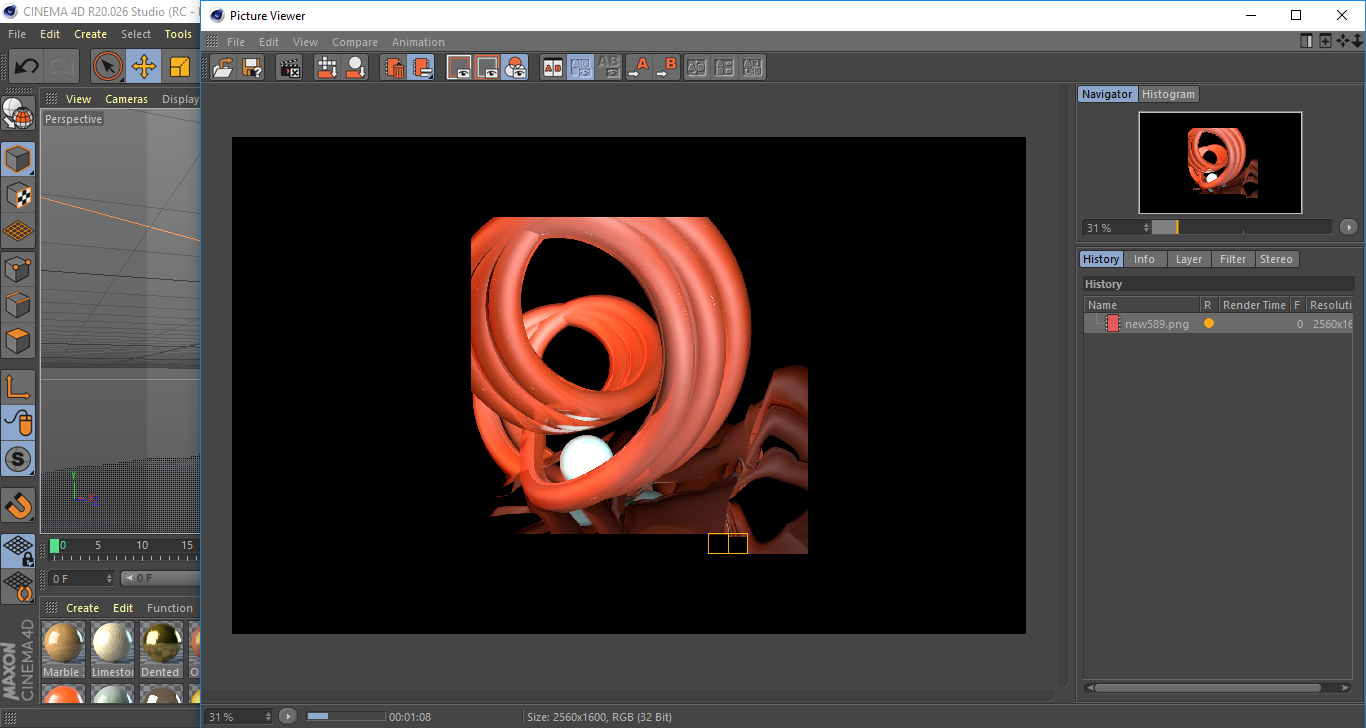Image resolution: width=1366 pixels, height=728 pixels.
Task: Click the History panel horizontal scrollbar
Action: pyautogui.click(x=1207, y=688)
